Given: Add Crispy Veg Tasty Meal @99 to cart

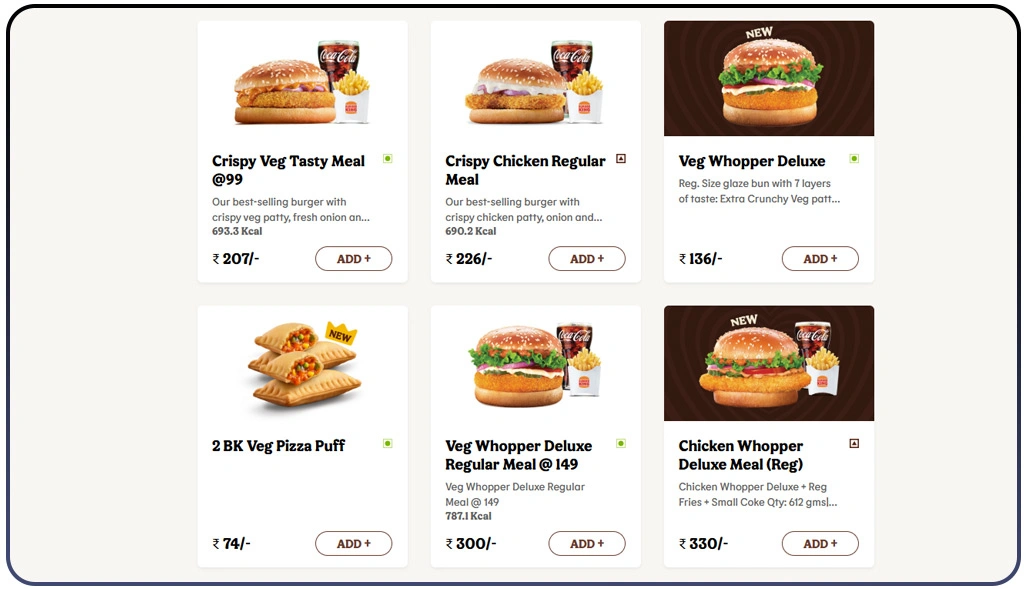Looking at the screenshot, I should point(353,259).
